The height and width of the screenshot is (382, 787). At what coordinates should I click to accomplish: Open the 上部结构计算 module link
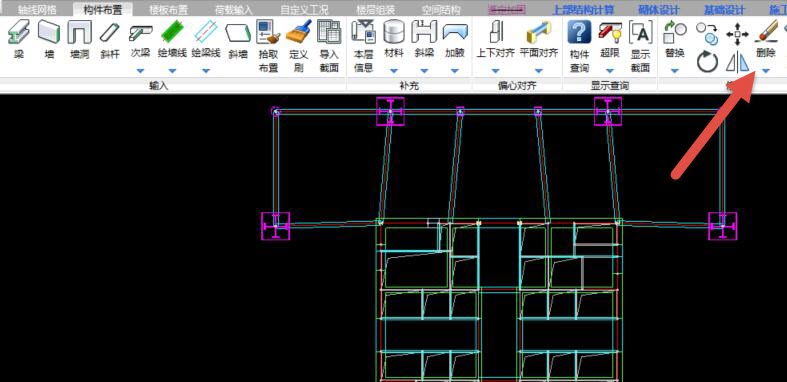point(583,10)
